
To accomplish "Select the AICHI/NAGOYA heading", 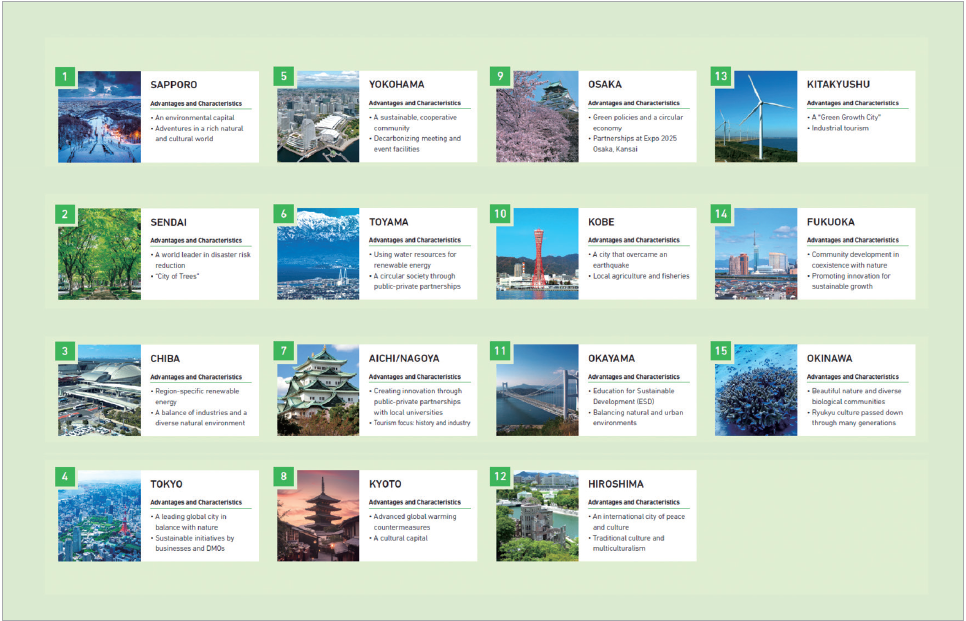I will [x=404, y=358].
